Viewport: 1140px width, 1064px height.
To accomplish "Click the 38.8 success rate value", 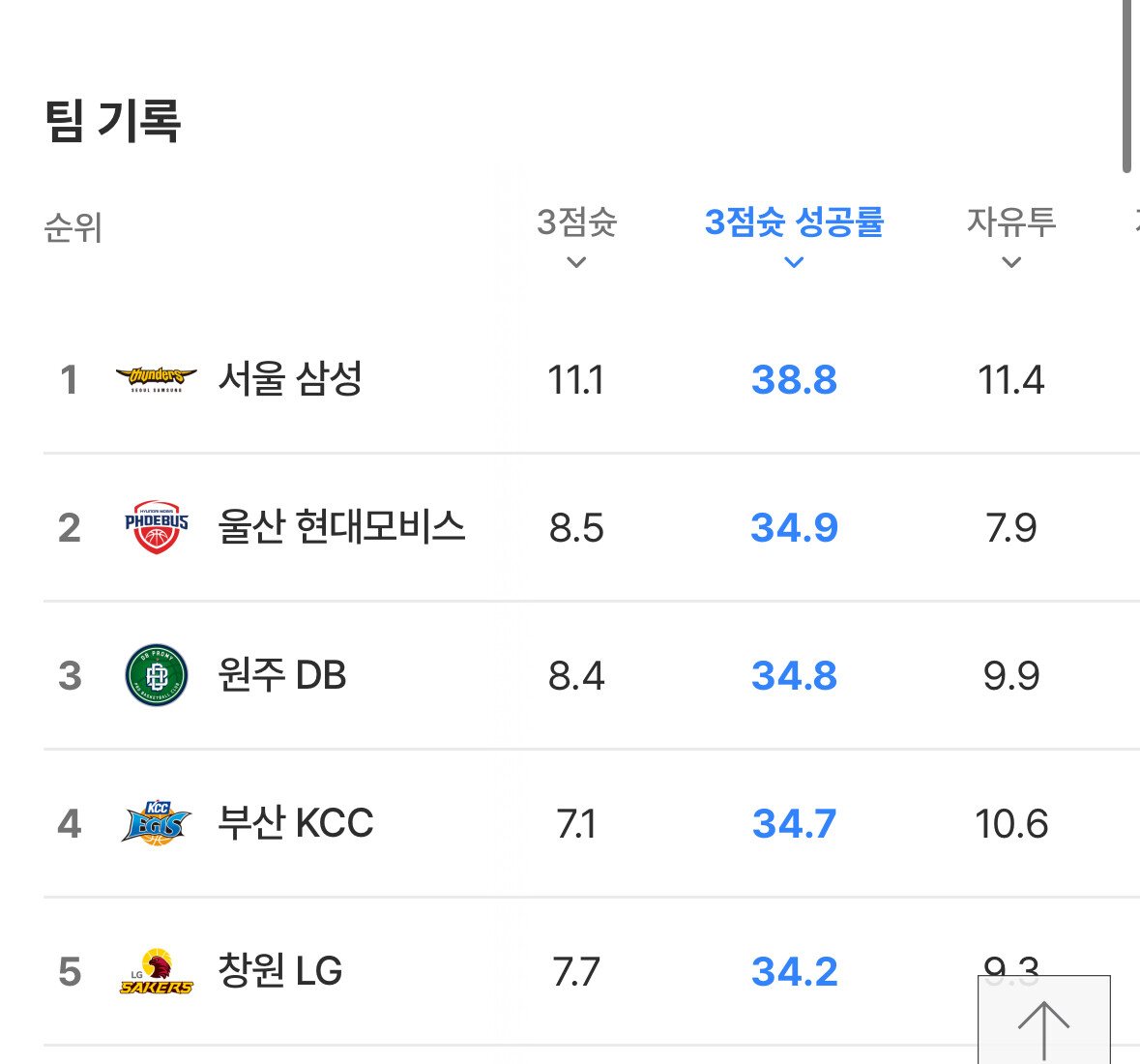I will click(x=794, y=380).
